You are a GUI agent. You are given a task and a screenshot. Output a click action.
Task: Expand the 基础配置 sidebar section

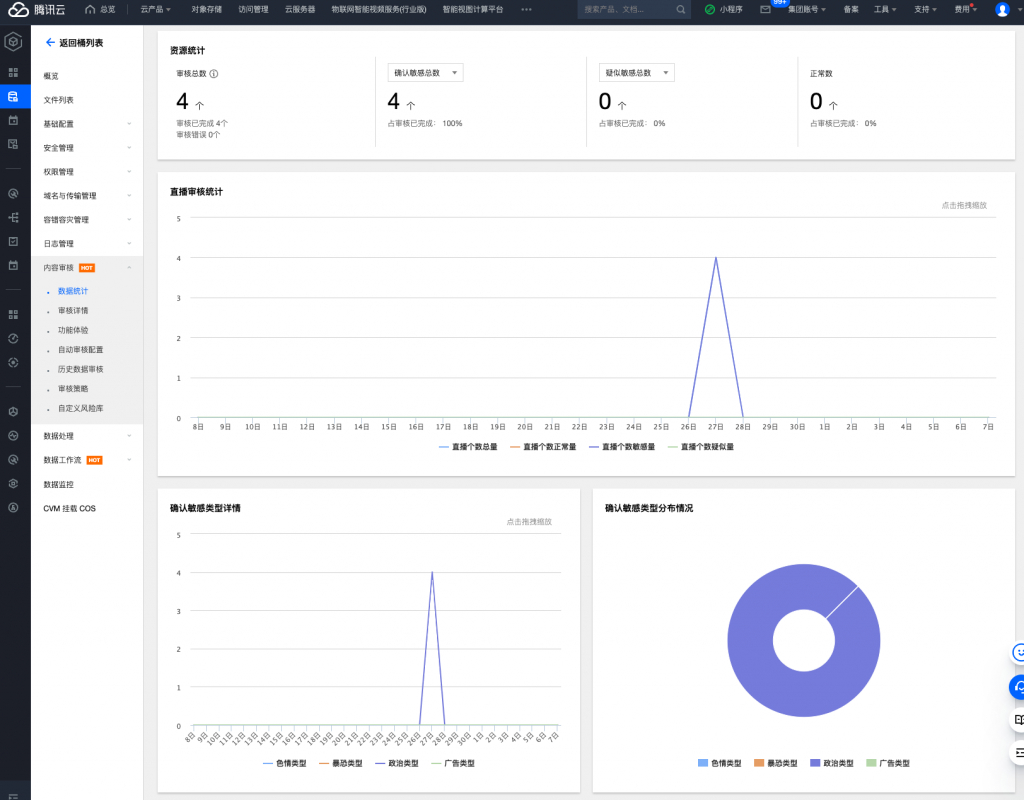[x=87, y=124]
